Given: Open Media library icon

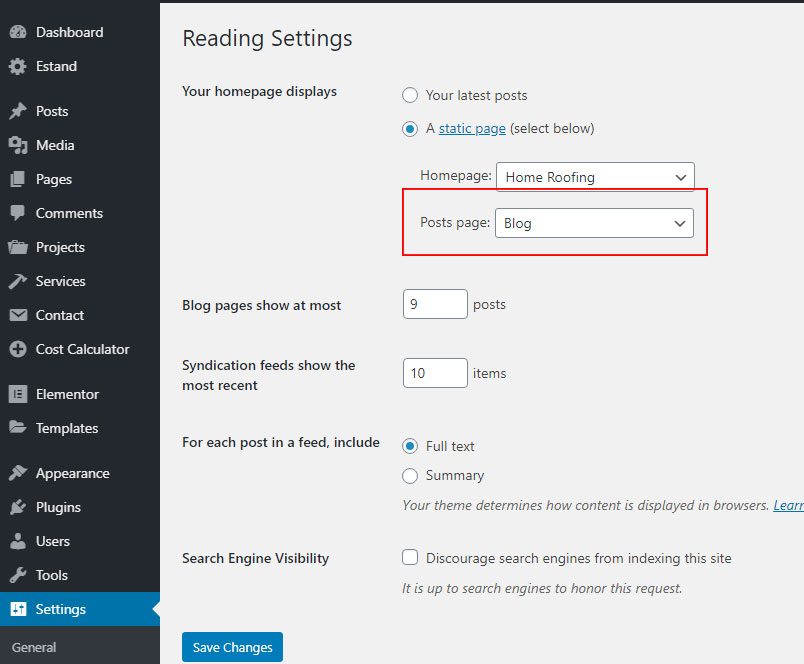Looking at the screenshot, I should 18,146.
